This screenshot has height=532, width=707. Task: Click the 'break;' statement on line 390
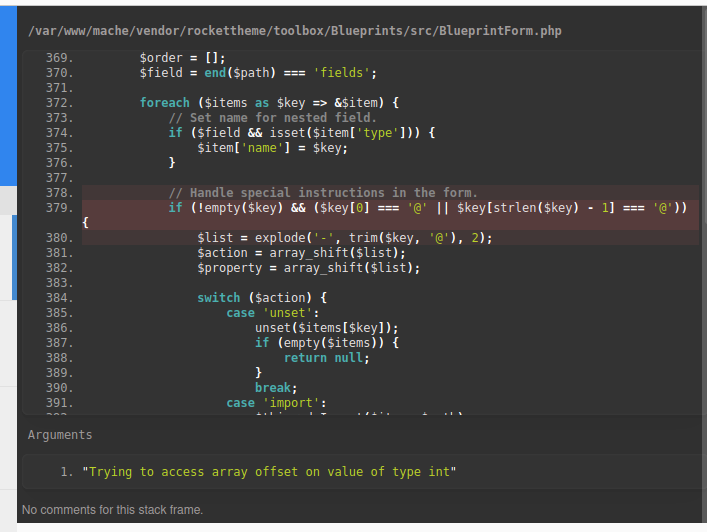(276, 388)
